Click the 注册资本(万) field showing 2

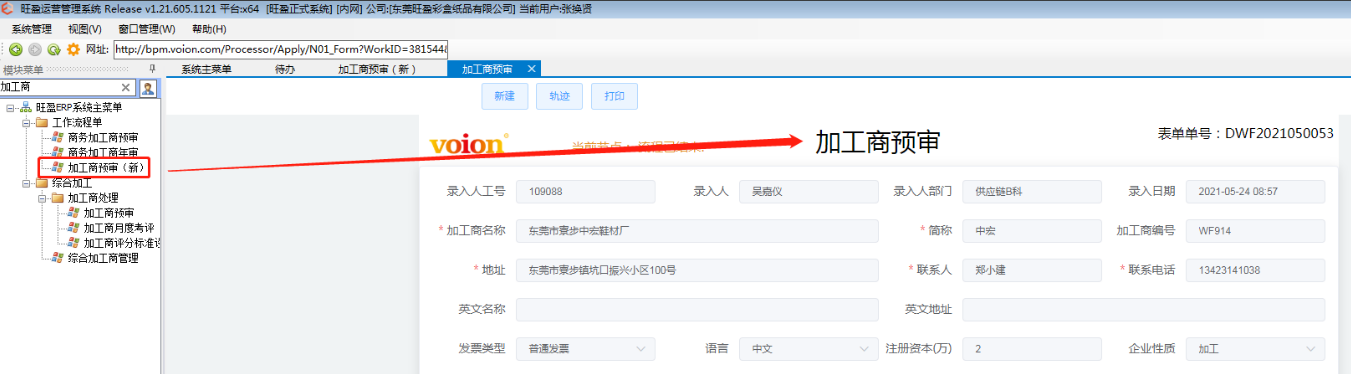pyautogui.click(x=1031, y=349)
